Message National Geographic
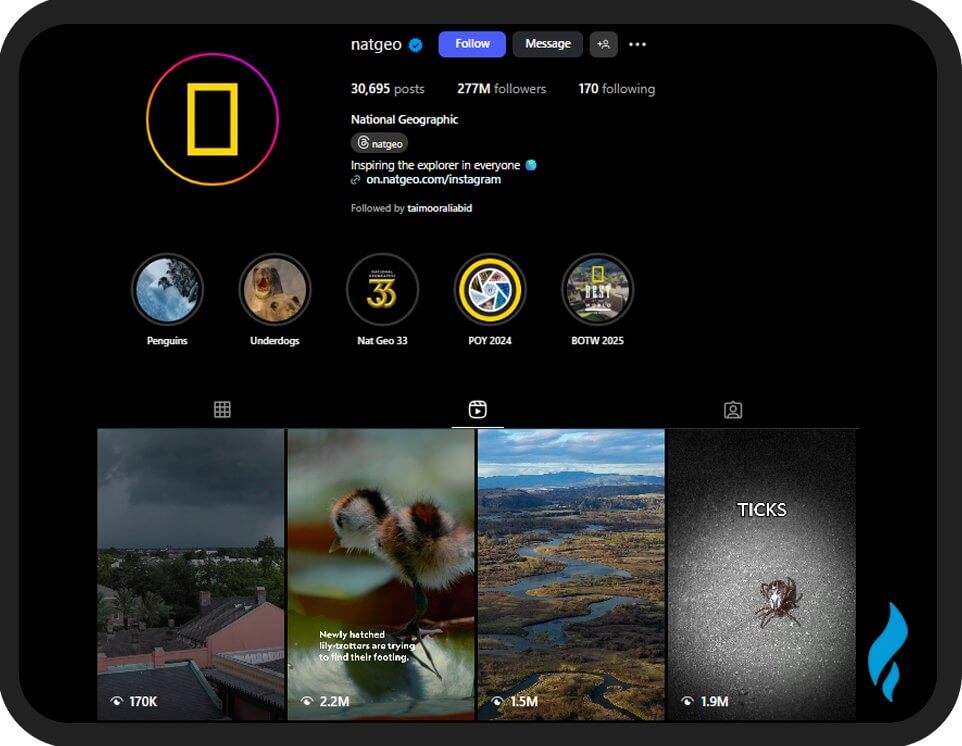 547,44
